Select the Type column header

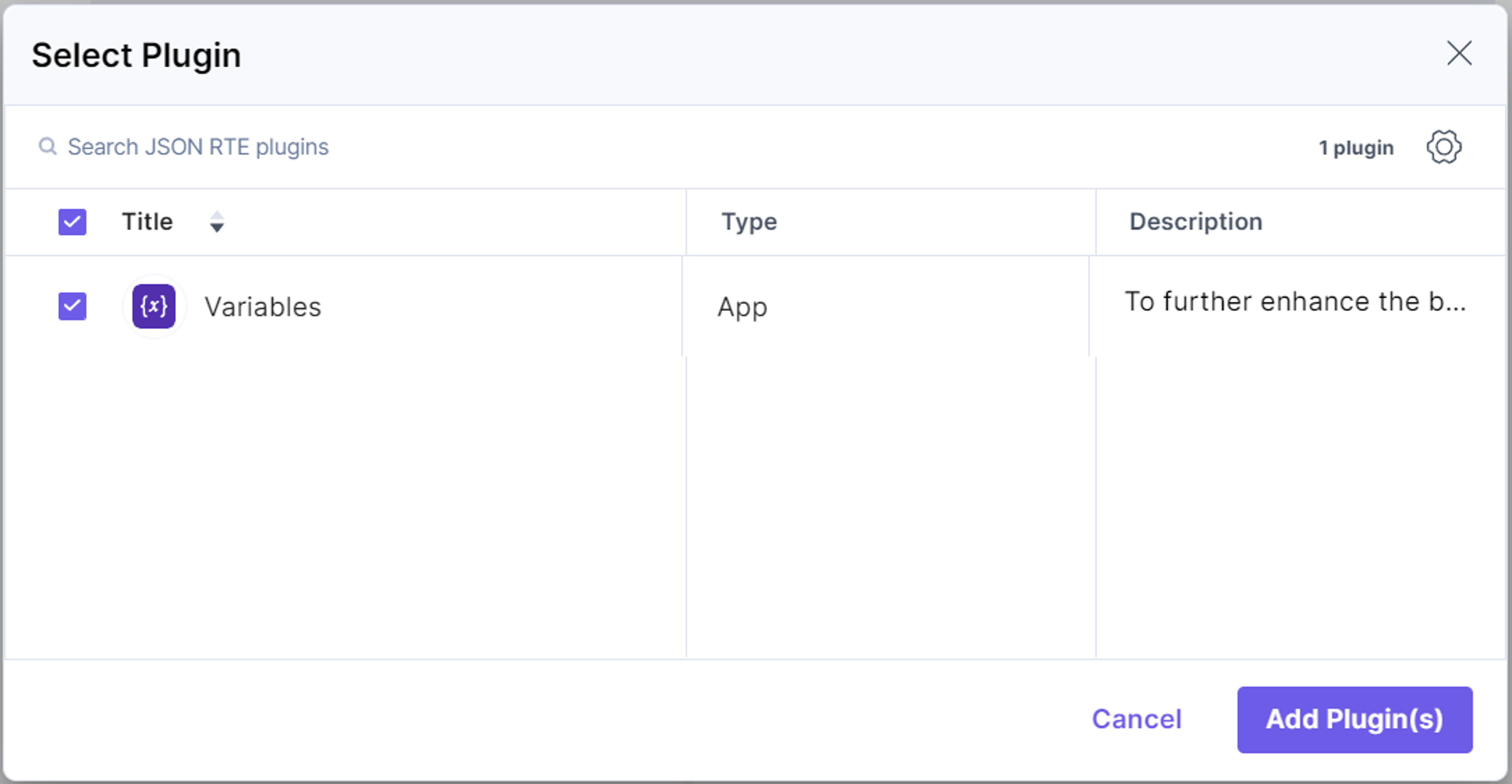coord(749,222)
